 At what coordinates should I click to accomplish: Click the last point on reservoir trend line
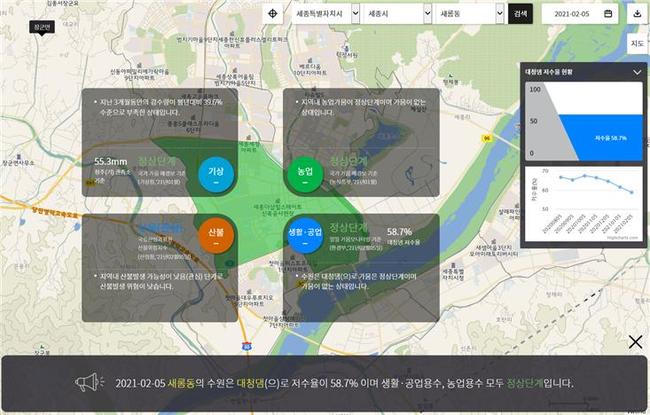tap(632, 192)
